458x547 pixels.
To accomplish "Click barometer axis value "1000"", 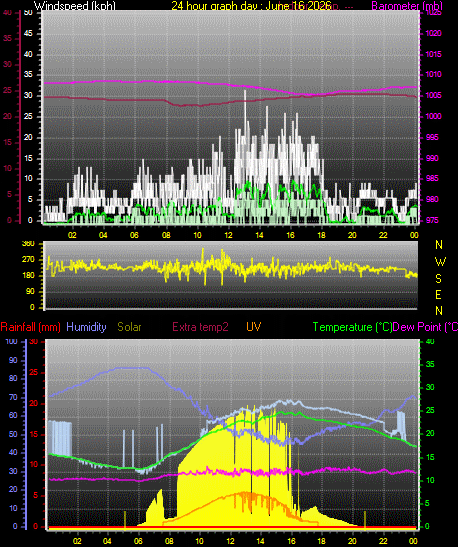I will [x=433, y=116].
